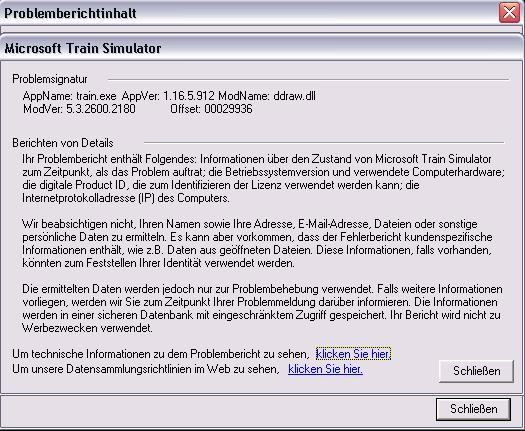This screenshot has width=525, height=431.
Task: Click the Microsoft Train Simulator header
Action: pos(83,48)
